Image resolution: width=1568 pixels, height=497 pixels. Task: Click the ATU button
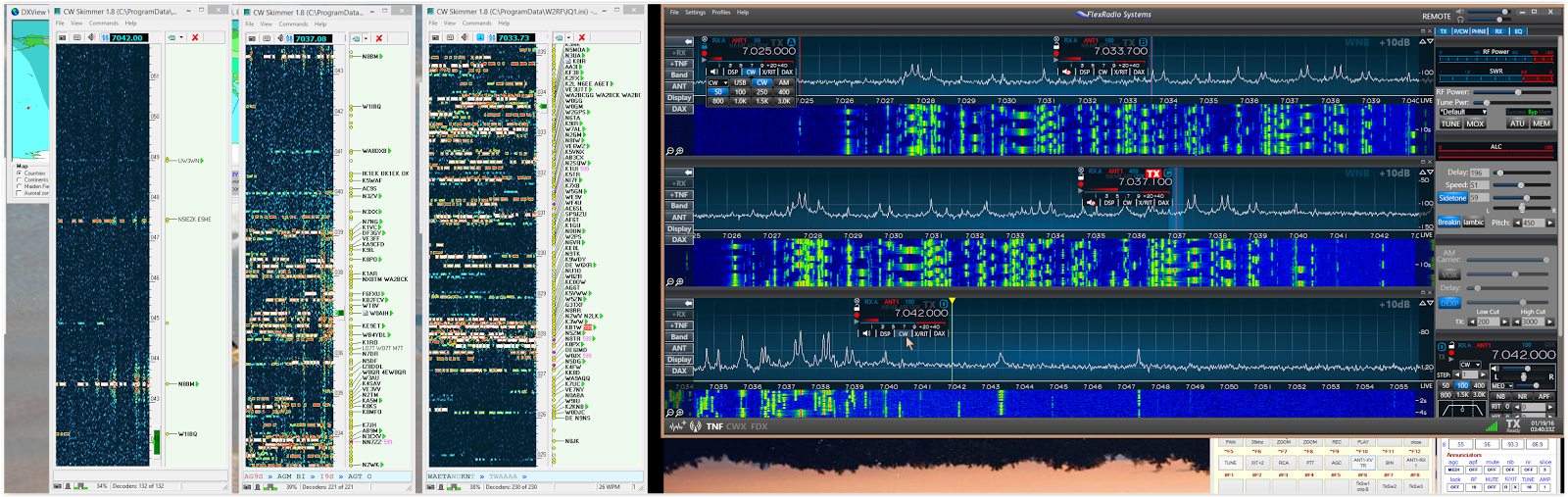click(x=1517, y=124)
